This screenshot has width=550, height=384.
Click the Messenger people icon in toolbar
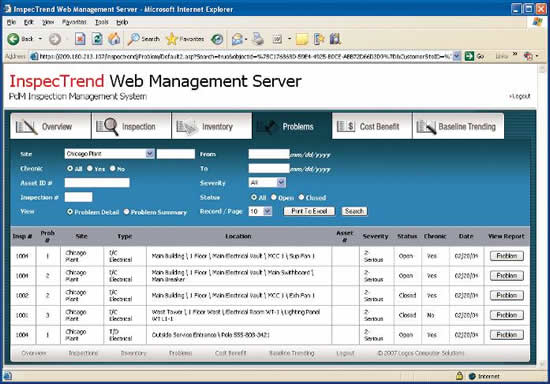point(318,39)
